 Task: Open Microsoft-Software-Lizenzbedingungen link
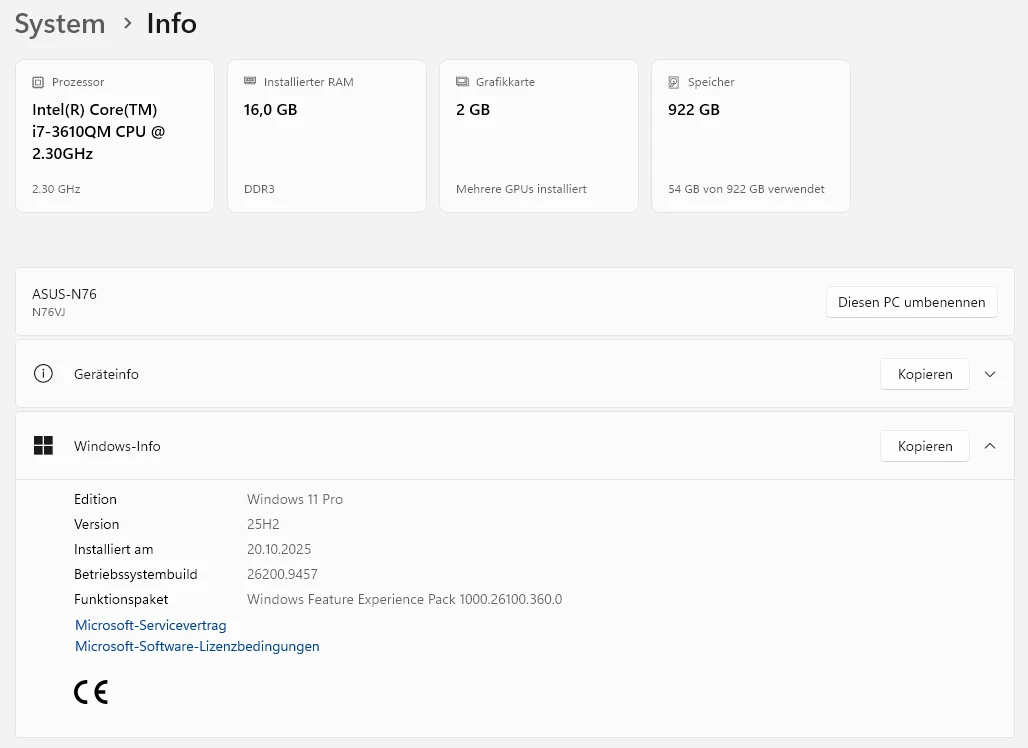(197, 646)
